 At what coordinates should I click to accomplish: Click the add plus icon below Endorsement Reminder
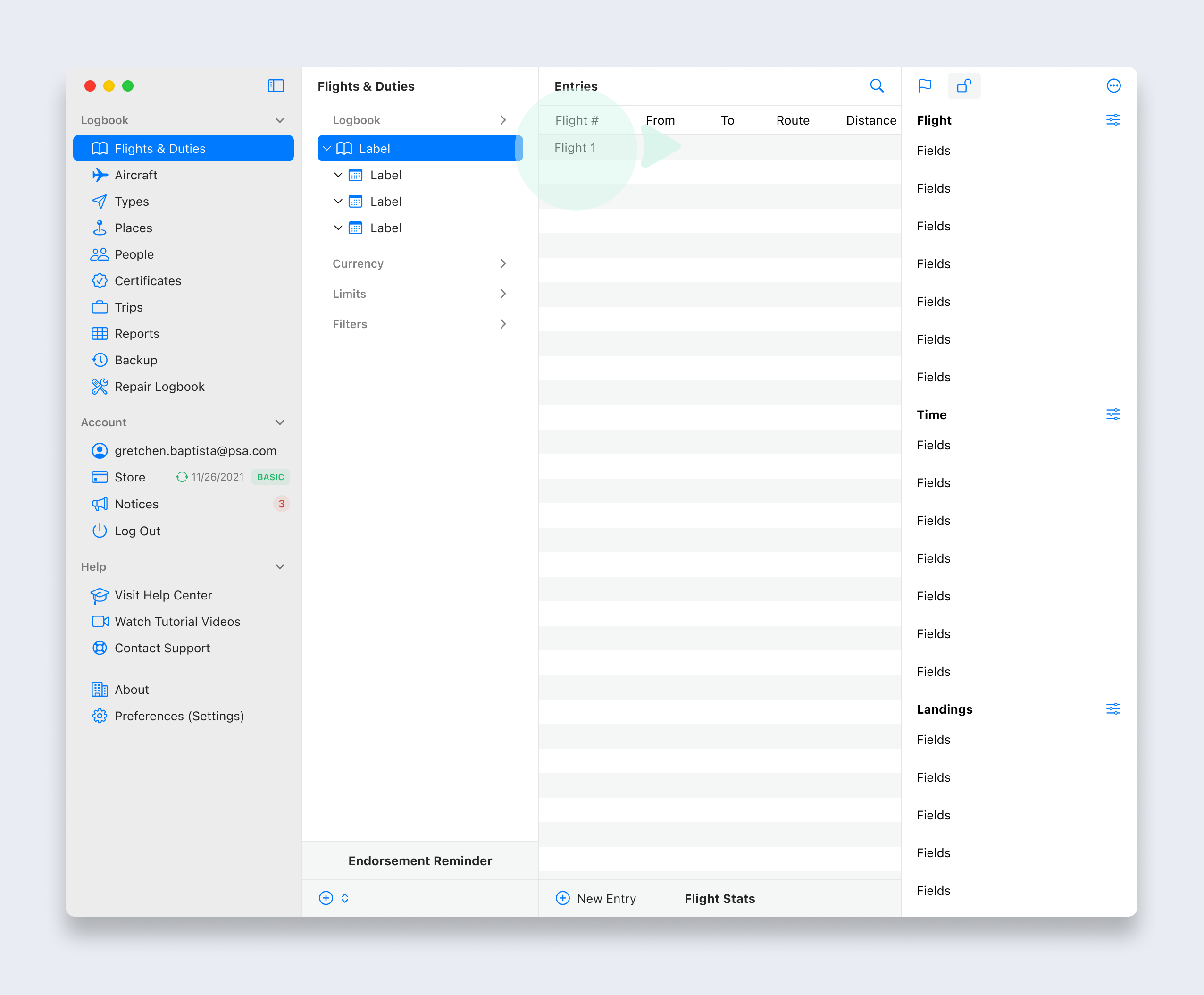coord(326,898)
